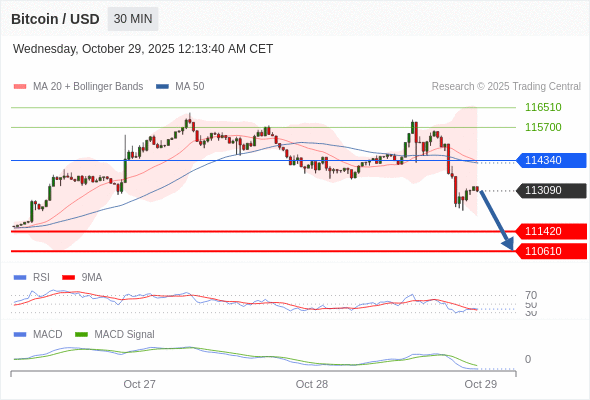Click the MA 20 + Bollinger Bands legend label
Image resolution: width=590 pixels, height=400 pixels.
pyautogui.click(x=88, y=87)
